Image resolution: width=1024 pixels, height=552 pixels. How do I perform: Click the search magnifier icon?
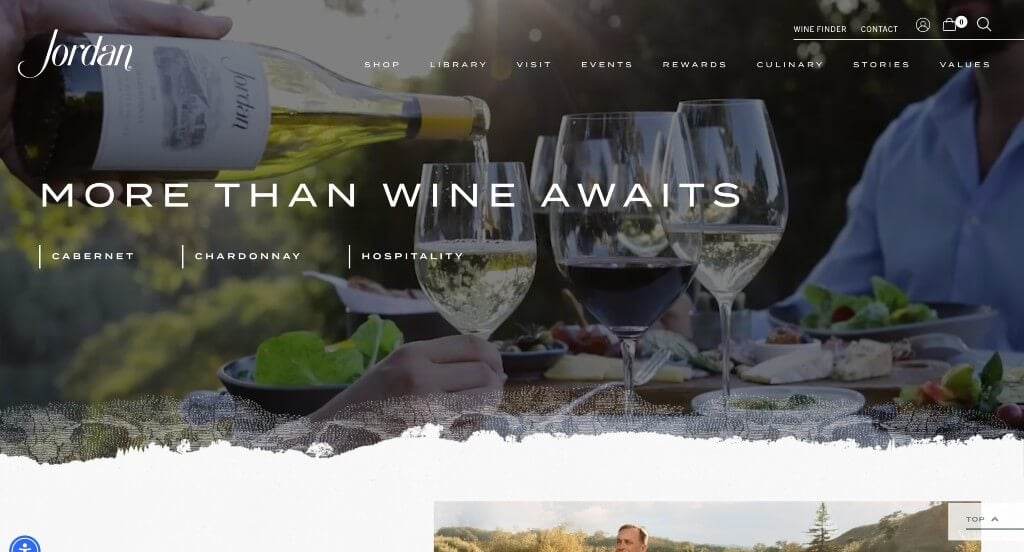tap(984, 24)
